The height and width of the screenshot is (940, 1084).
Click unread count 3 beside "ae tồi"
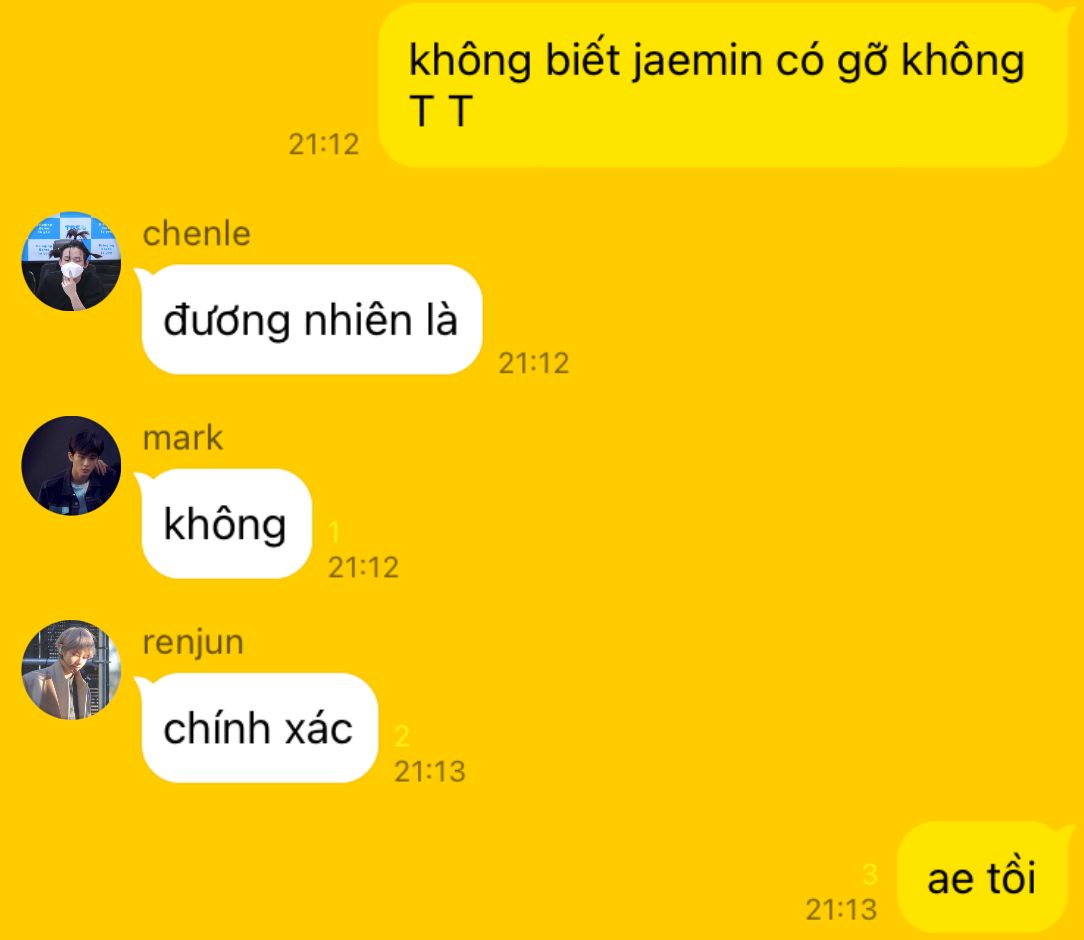point(870,874)
